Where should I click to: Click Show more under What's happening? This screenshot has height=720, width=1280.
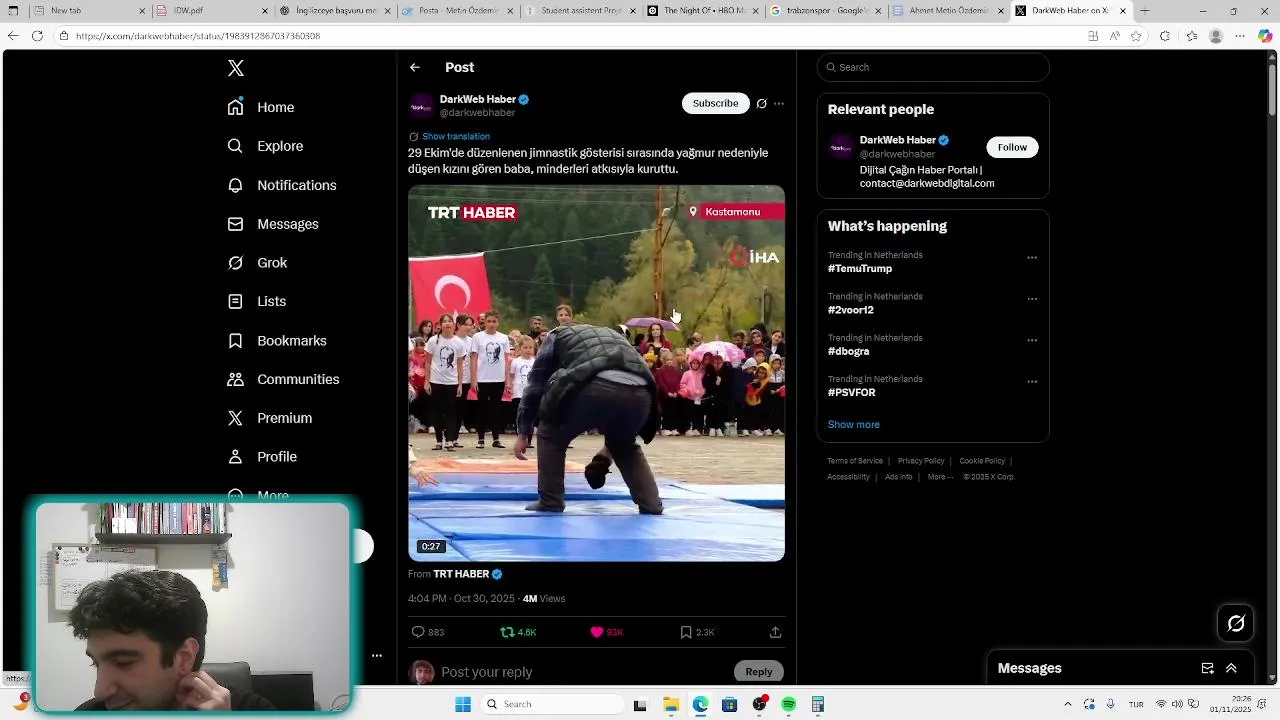pyautogui.click(x=853, y=424)
